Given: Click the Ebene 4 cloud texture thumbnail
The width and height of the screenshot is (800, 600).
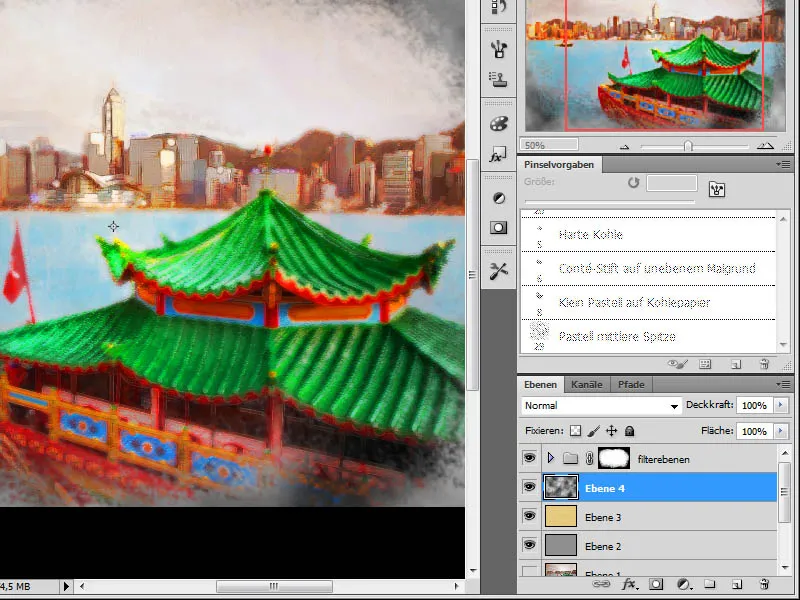Looking at the screenshot, I should point(561,487).
